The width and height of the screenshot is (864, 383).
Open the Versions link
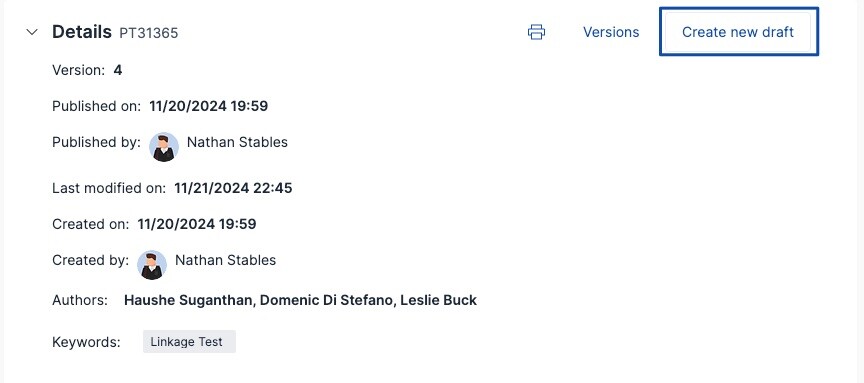tap(611, 32)
